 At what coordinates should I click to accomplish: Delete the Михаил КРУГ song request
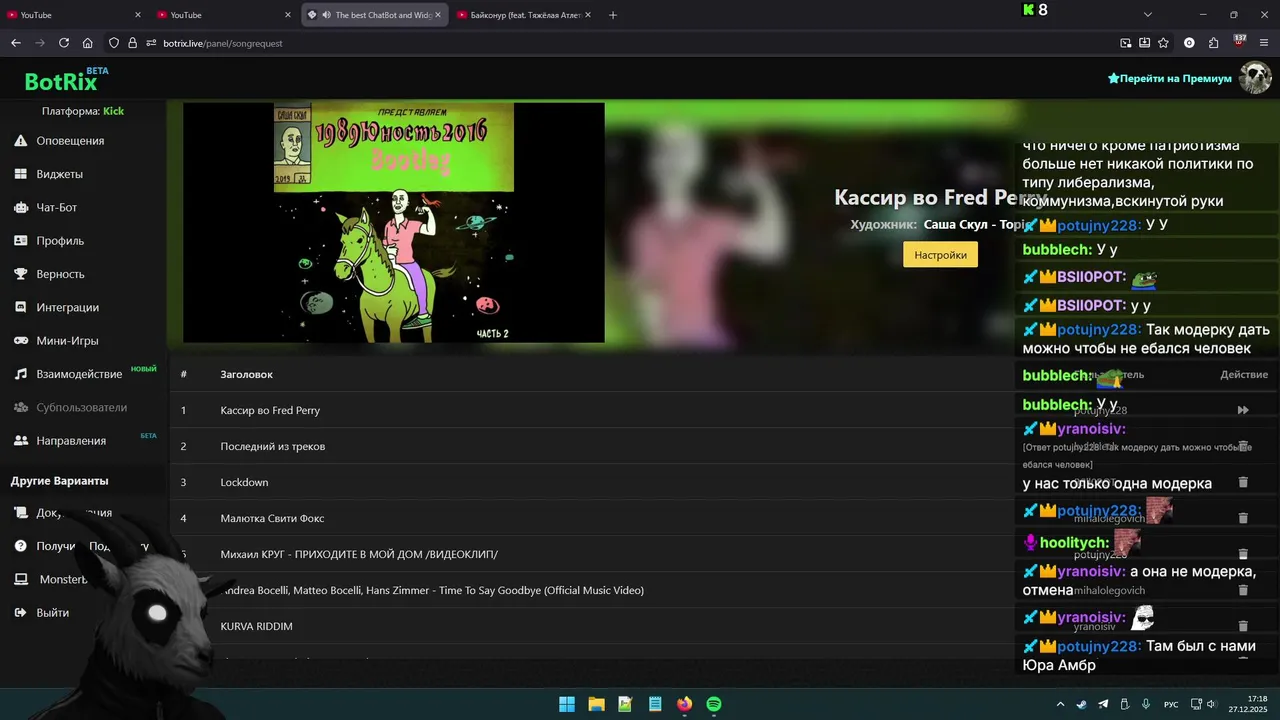(1243, 554)
